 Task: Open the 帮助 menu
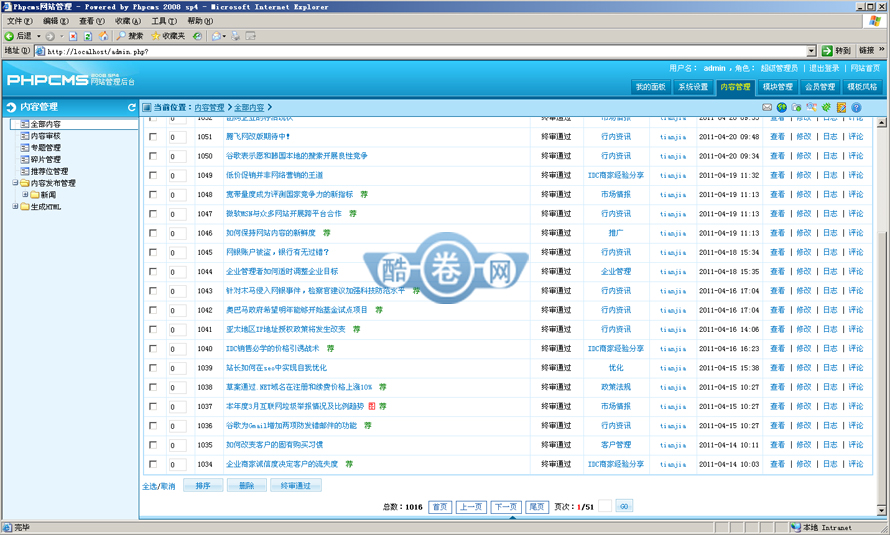point(200,21)
